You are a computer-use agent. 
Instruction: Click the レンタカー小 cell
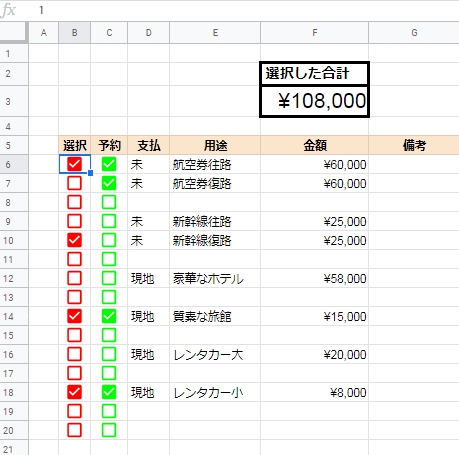[x=215, y=392]
